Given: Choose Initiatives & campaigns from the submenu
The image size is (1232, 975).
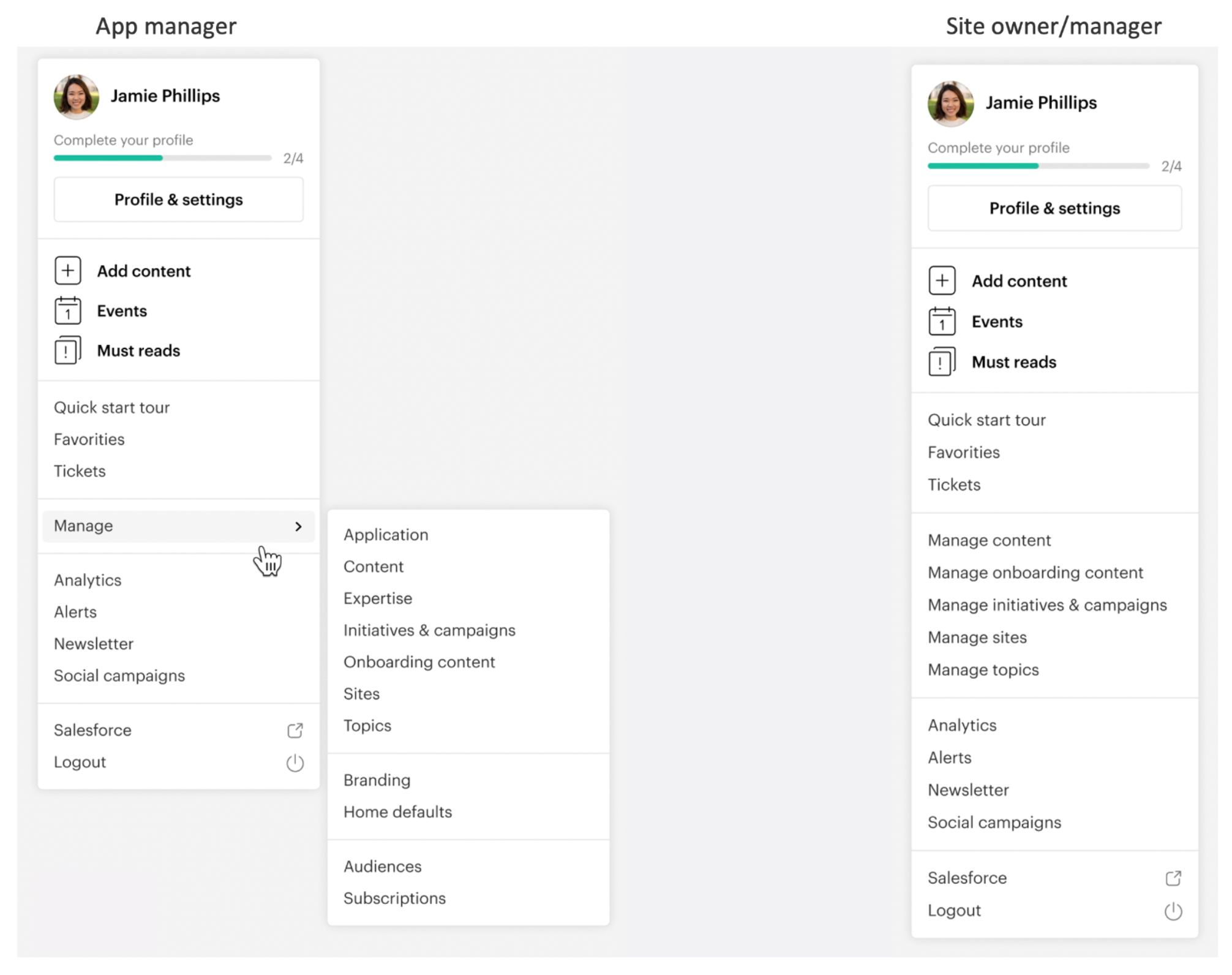Looking at the screenshot, I should pos(429,630).
